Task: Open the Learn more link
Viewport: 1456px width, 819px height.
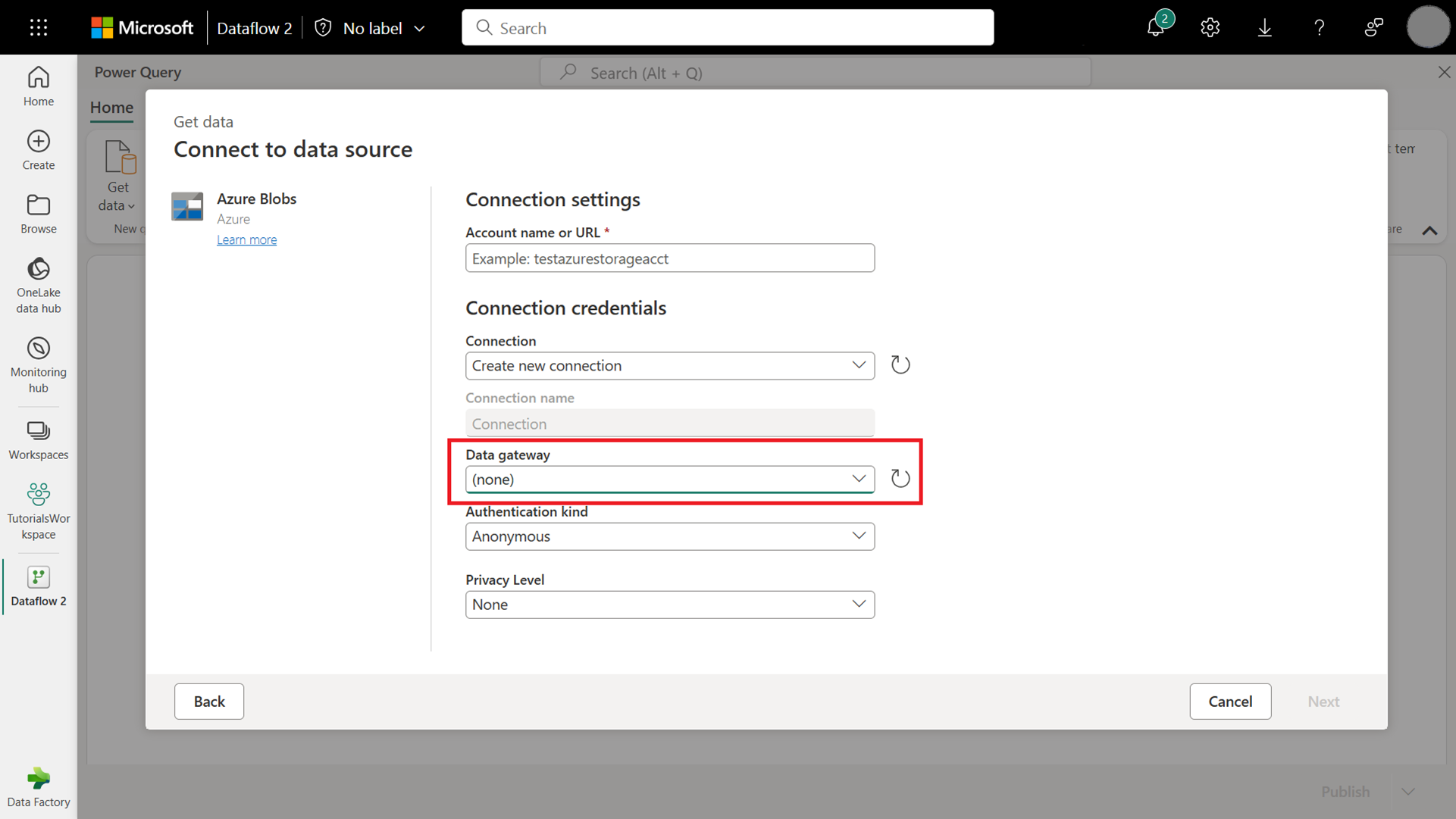Action: pyautogui.click(x=246, y=239)
